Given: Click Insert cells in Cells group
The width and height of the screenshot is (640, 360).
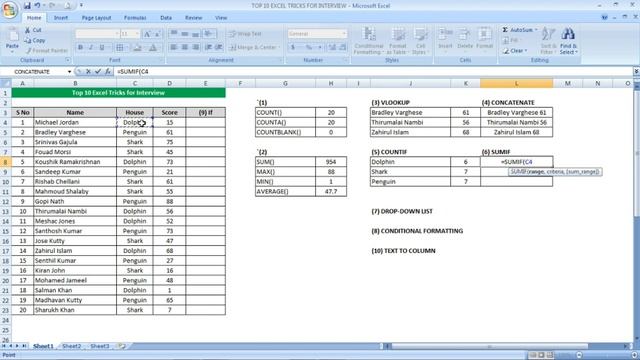Looking at the screenshot, I should (445, 40).
